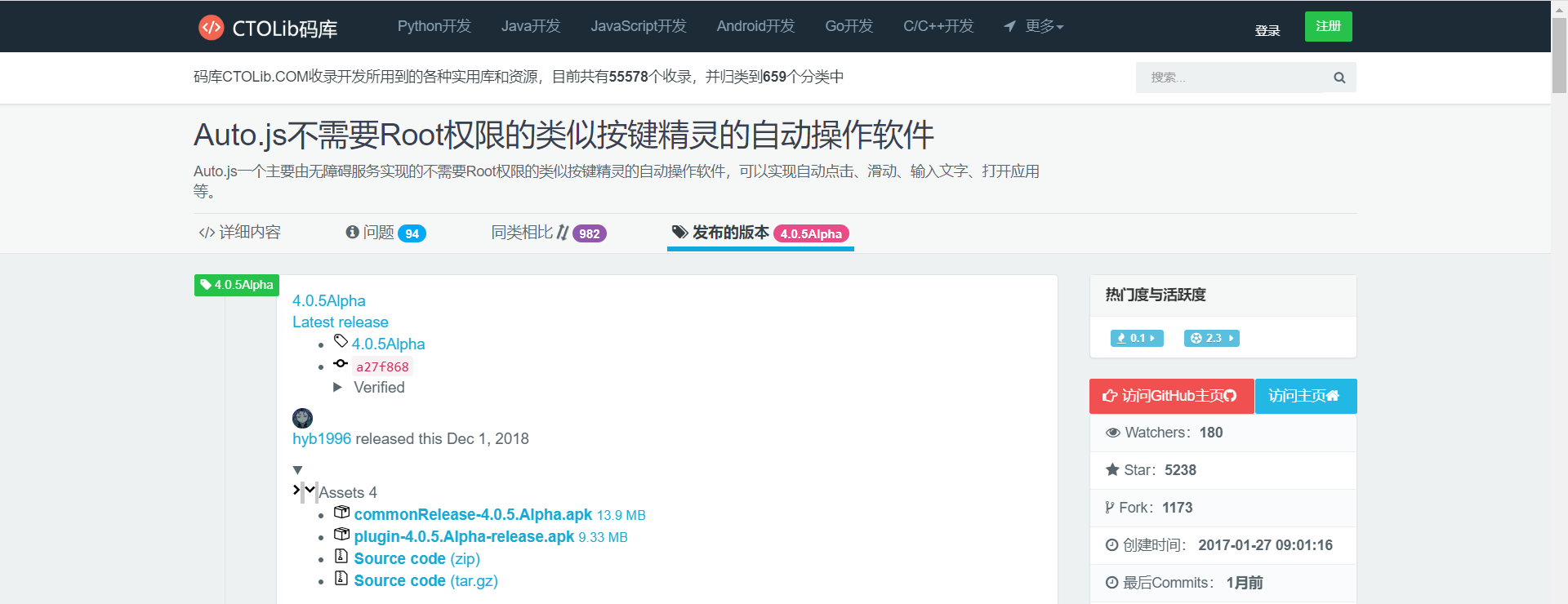Open the 4.0.5Alpha release title link
The width and height of the screenshot is (1568, 604).
click(329, 301)
